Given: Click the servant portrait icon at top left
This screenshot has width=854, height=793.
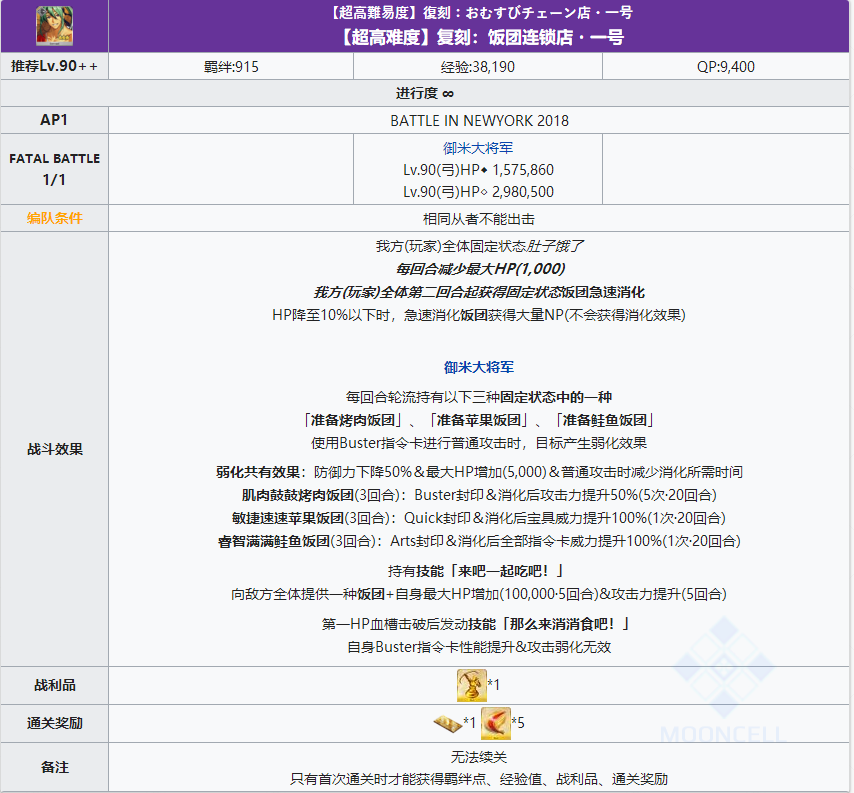Looking at the screenshot, I should coord(55,25).
